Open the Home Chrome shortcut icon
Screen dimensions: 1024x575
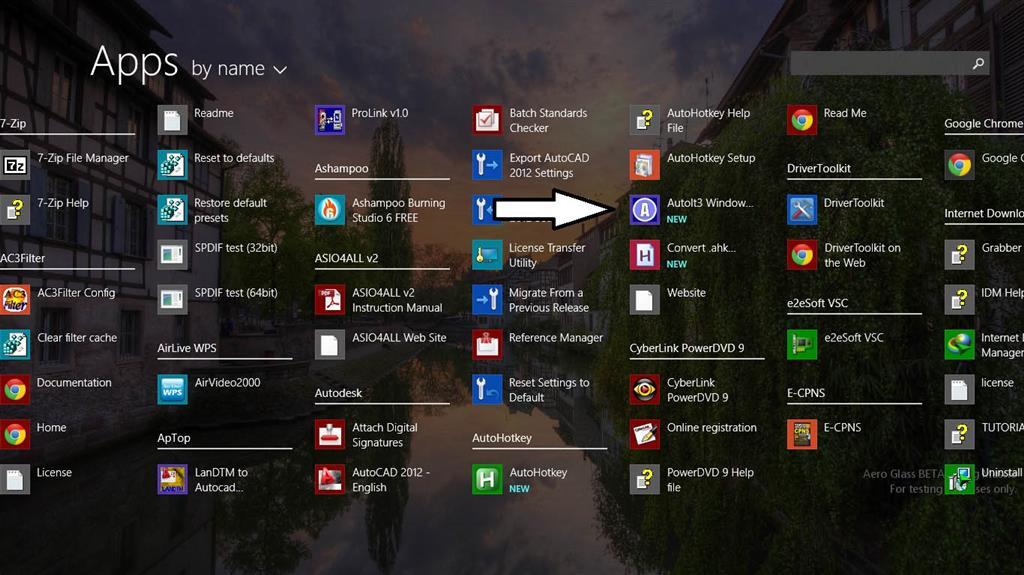(x=15, y=435)
